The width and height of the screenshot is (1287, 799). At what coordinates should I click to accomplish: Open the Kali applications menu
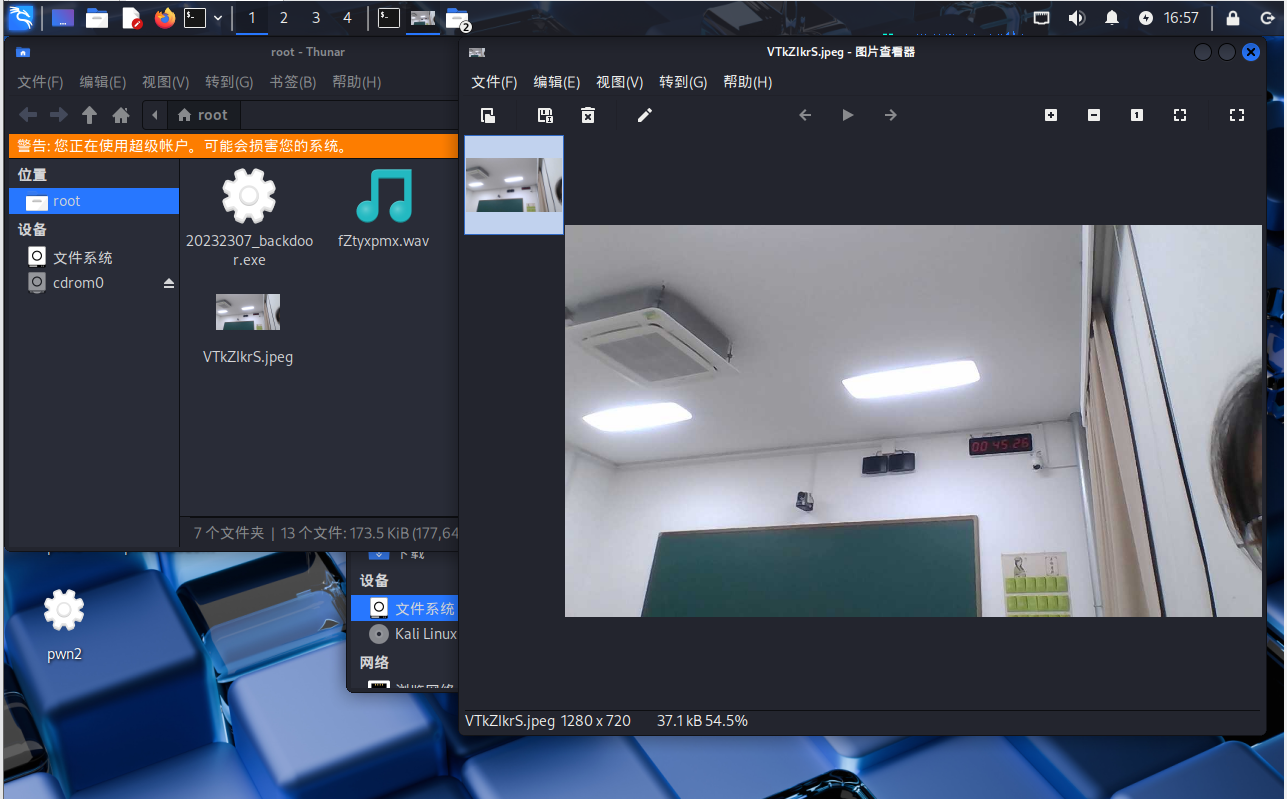click(21, 17)
